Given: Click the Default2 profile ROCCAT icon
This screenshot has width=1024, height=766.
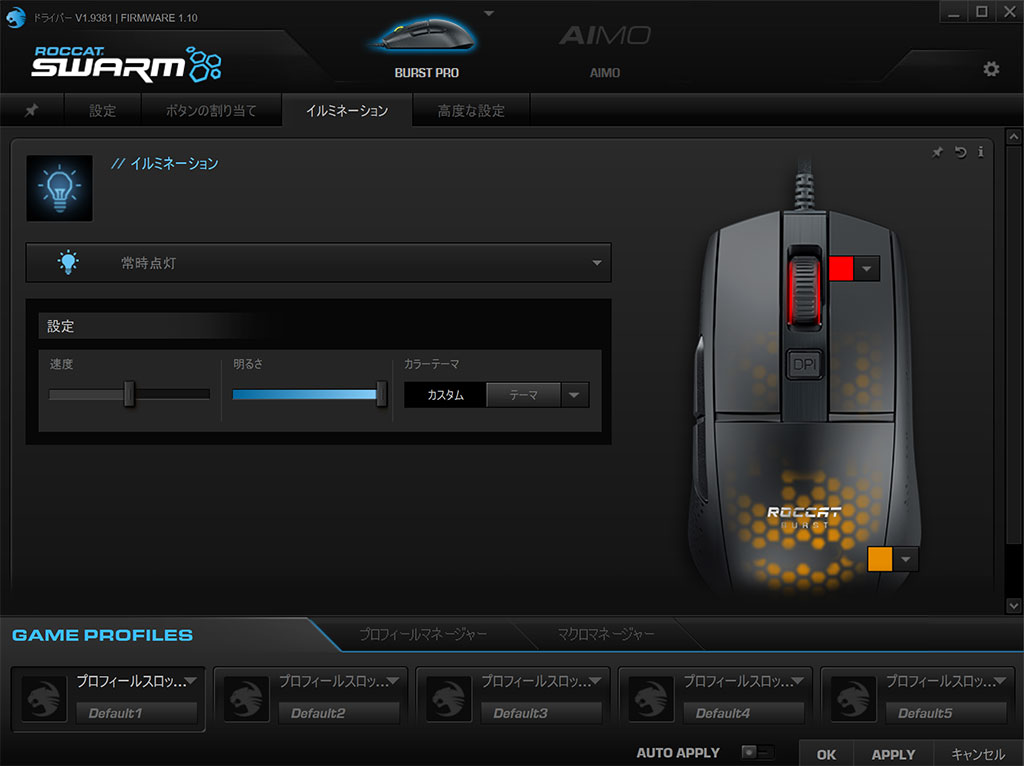Looking at the screenshot, I should (246, 699).
